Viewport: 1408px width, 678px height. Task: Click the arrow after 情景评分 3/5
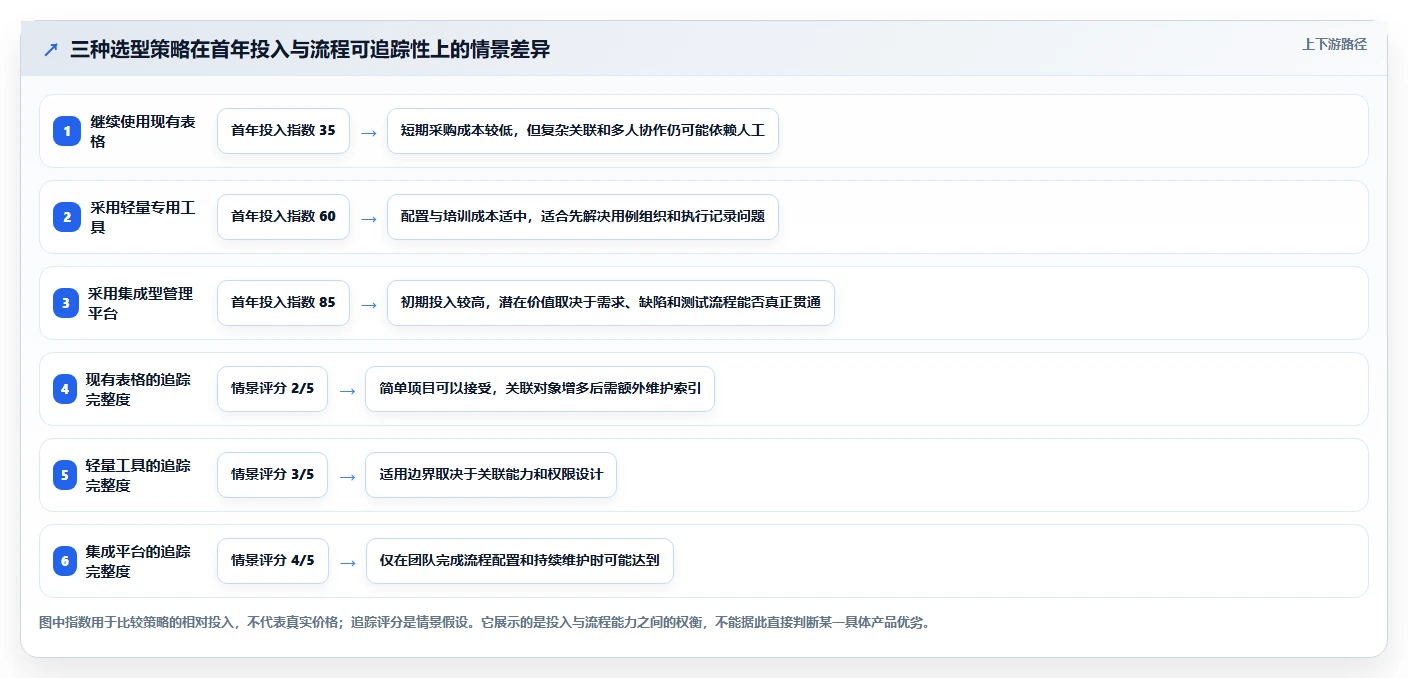pos(347,476)
